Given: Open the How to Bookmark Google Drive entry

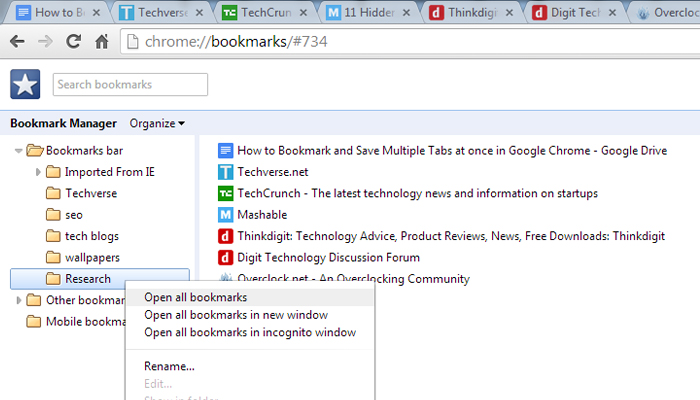Looking at the screenshot, I should 452,150.
